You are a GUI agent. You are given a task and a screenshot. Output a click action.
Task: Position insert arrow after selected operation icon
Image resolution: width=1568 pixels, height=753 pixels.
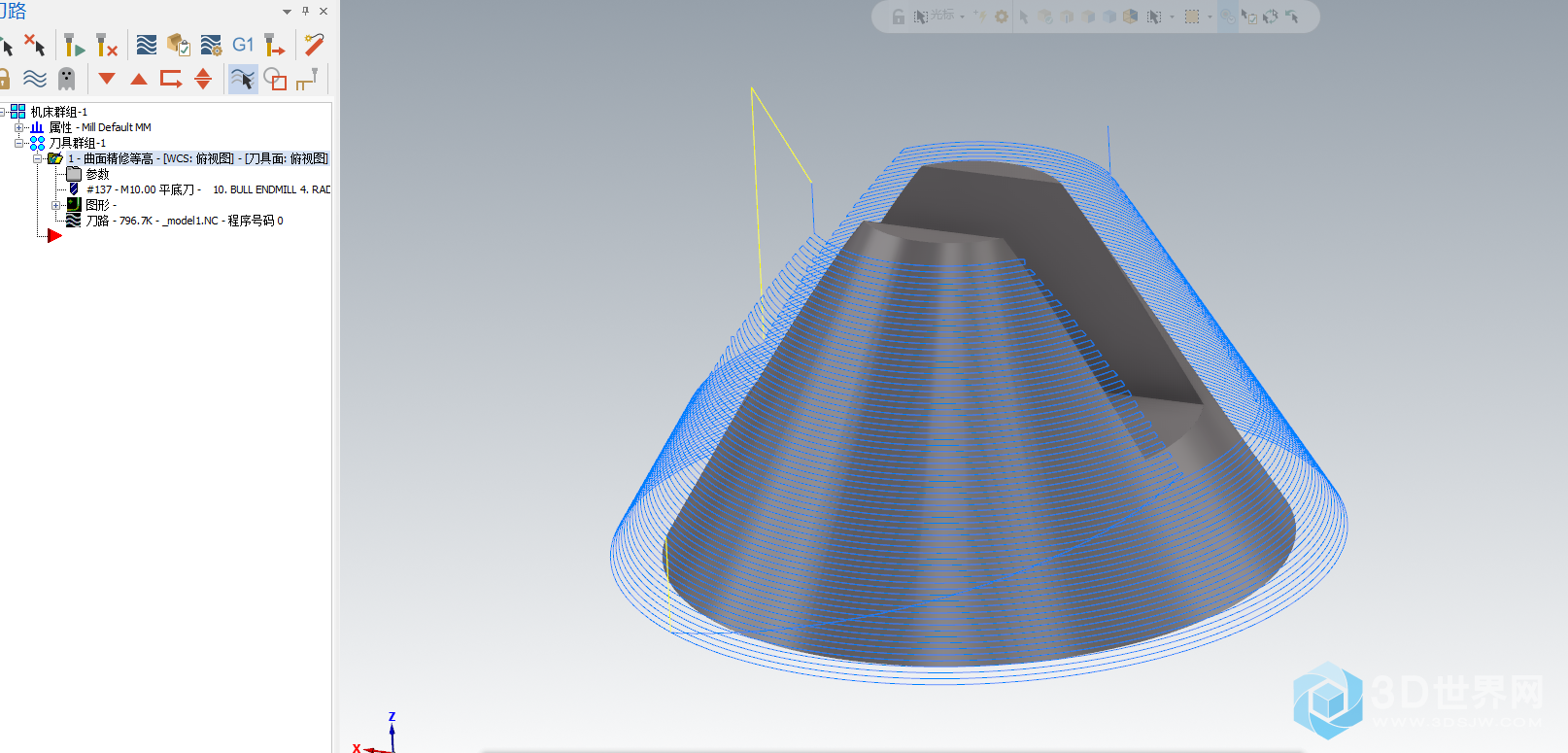(x=171, y=79)
